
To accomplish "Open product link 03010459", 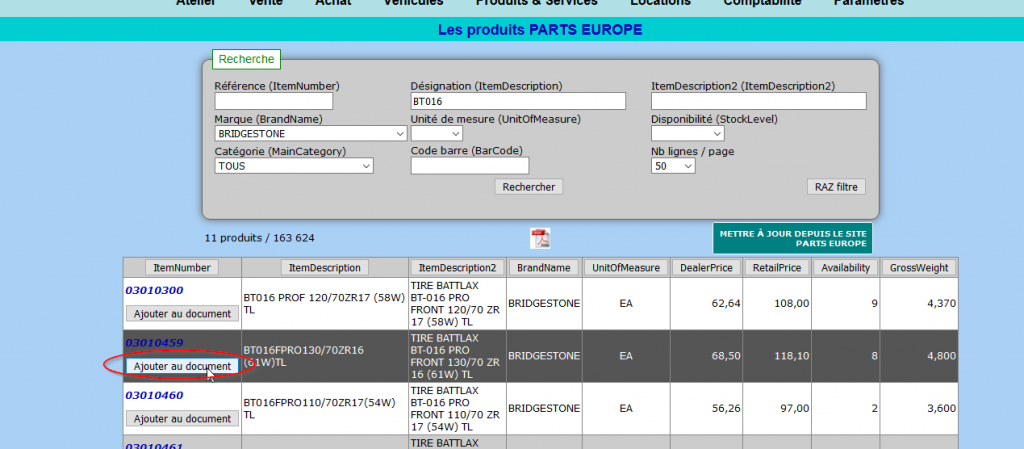I will pos(154,343).
